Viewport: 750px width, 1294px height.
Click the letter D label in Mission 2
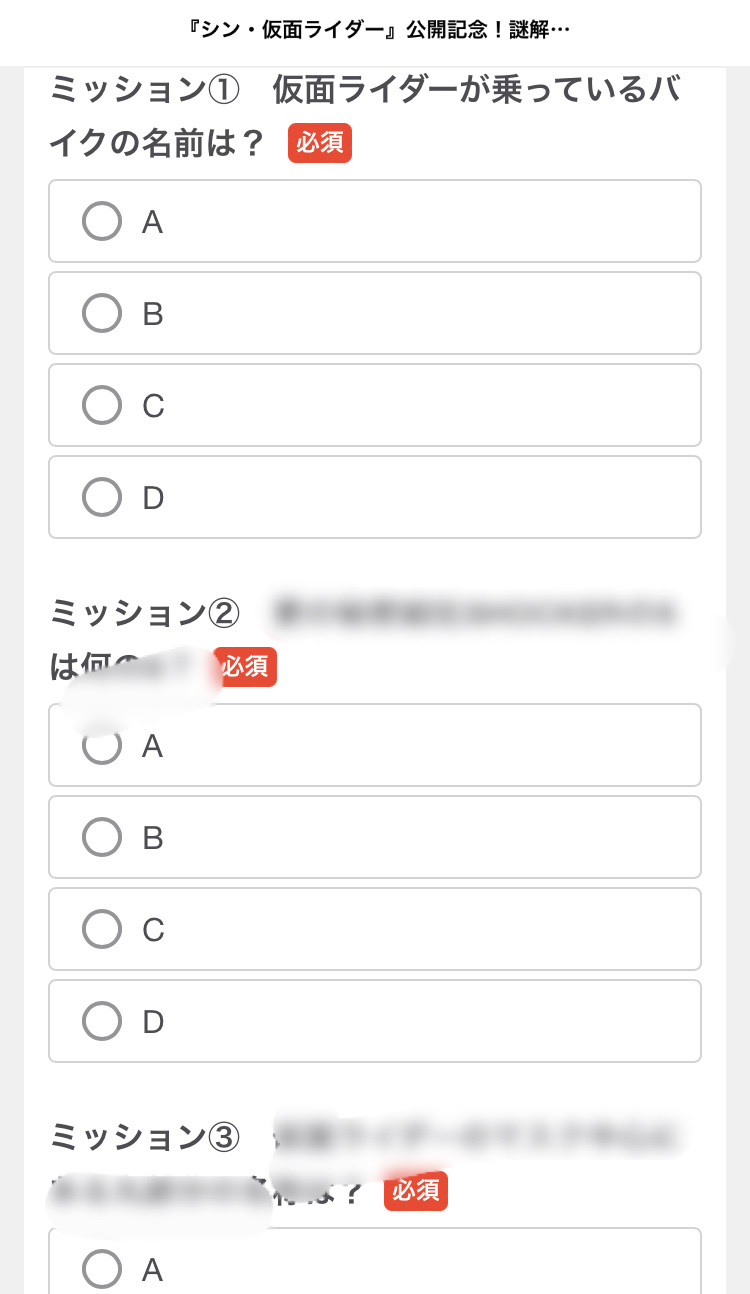(x=153, y=1022)
